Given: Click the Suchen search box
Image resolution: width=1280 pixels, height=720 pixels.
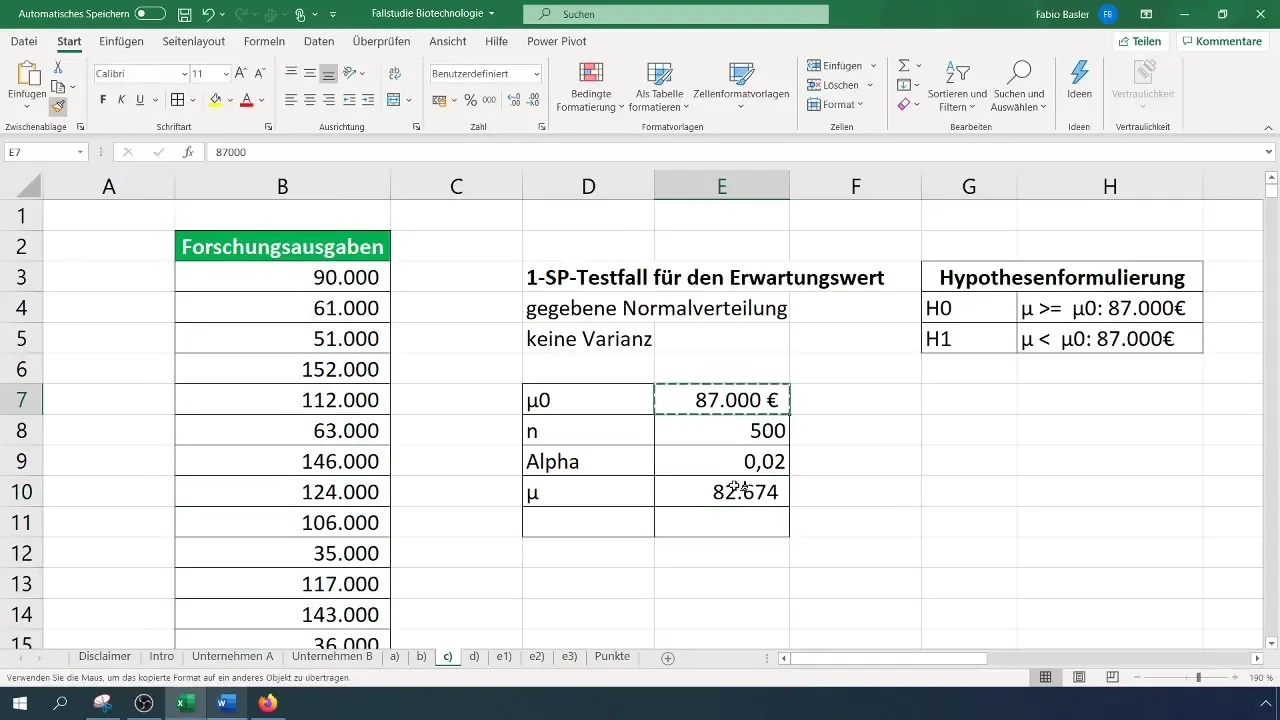Looking at the screenshot, I should tap(676, 14).
